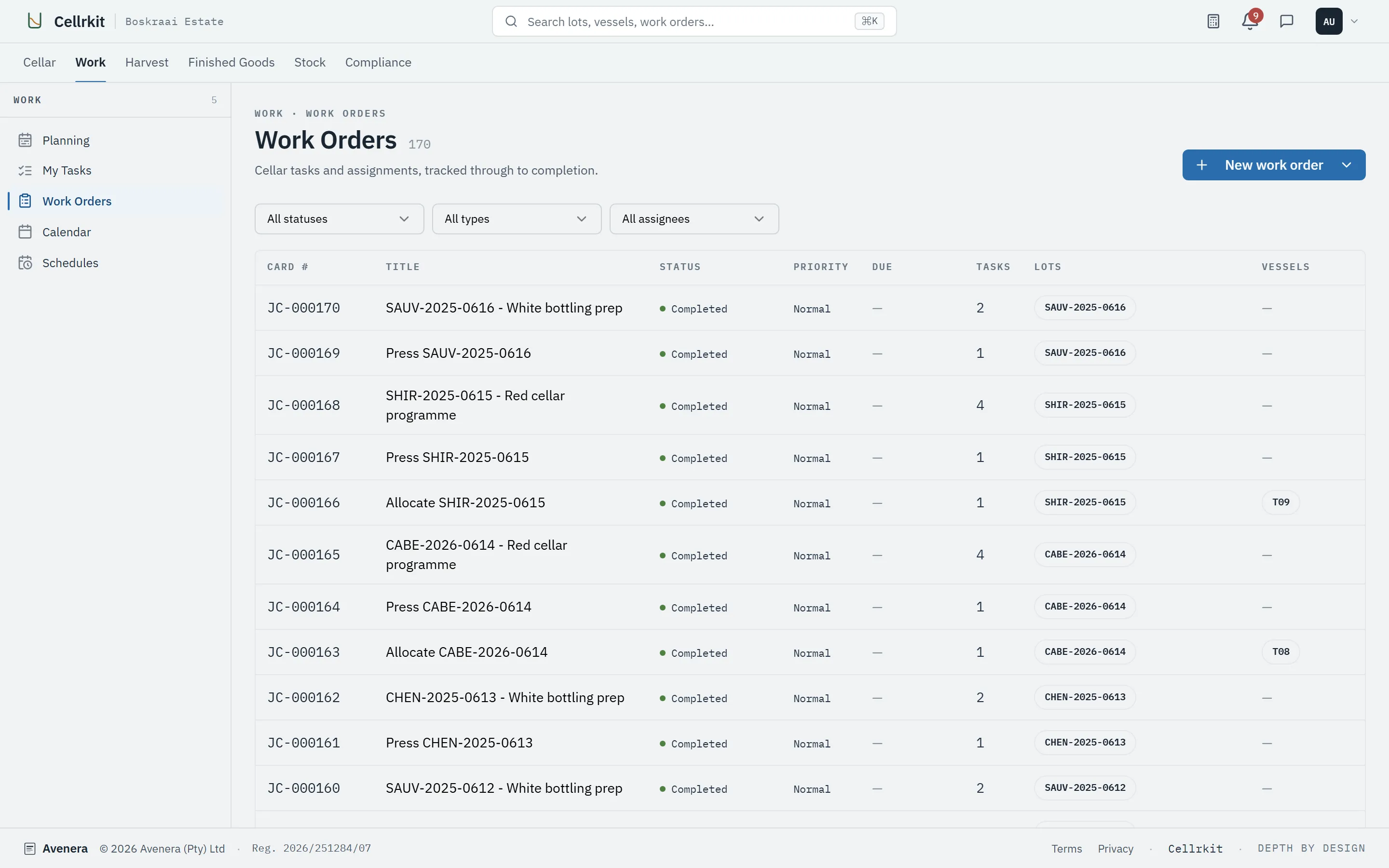Open the chat messages icon
Image resolution: width=1389 pixels, height=868 pixels.
1286,21
